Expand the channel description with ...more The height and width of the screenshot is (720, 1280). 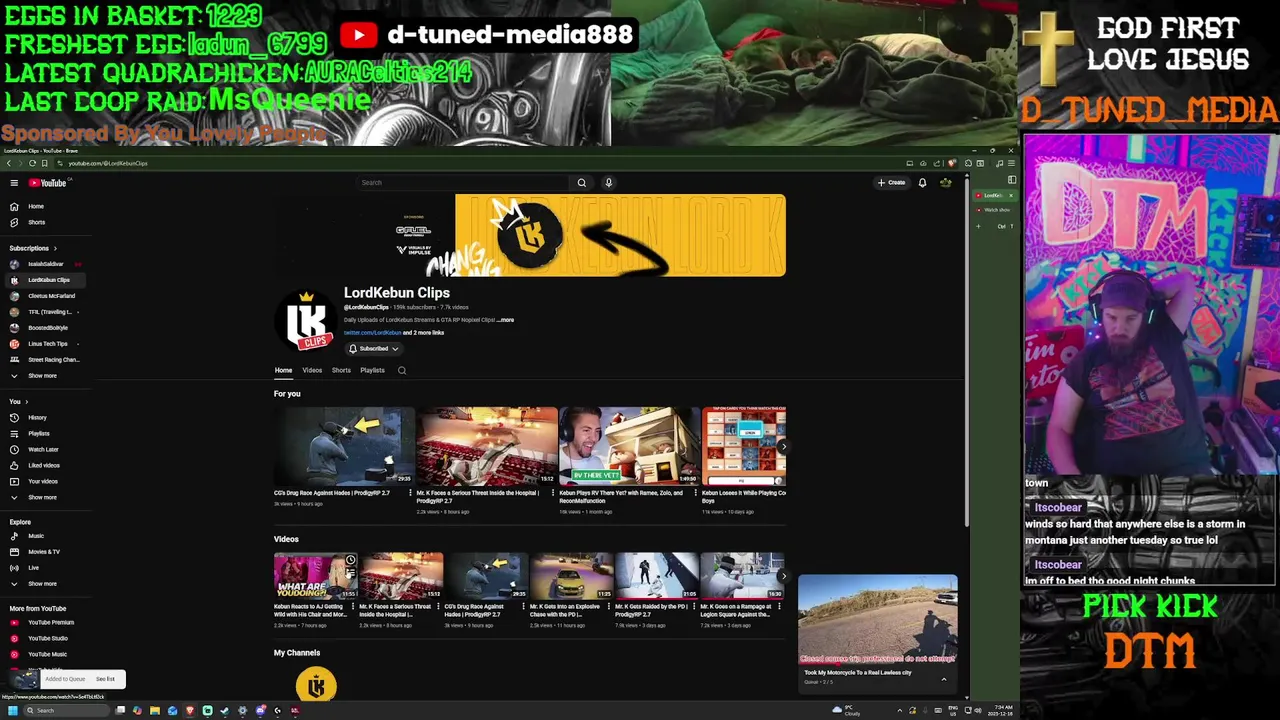pyautogui.click(x=506, y=320)
